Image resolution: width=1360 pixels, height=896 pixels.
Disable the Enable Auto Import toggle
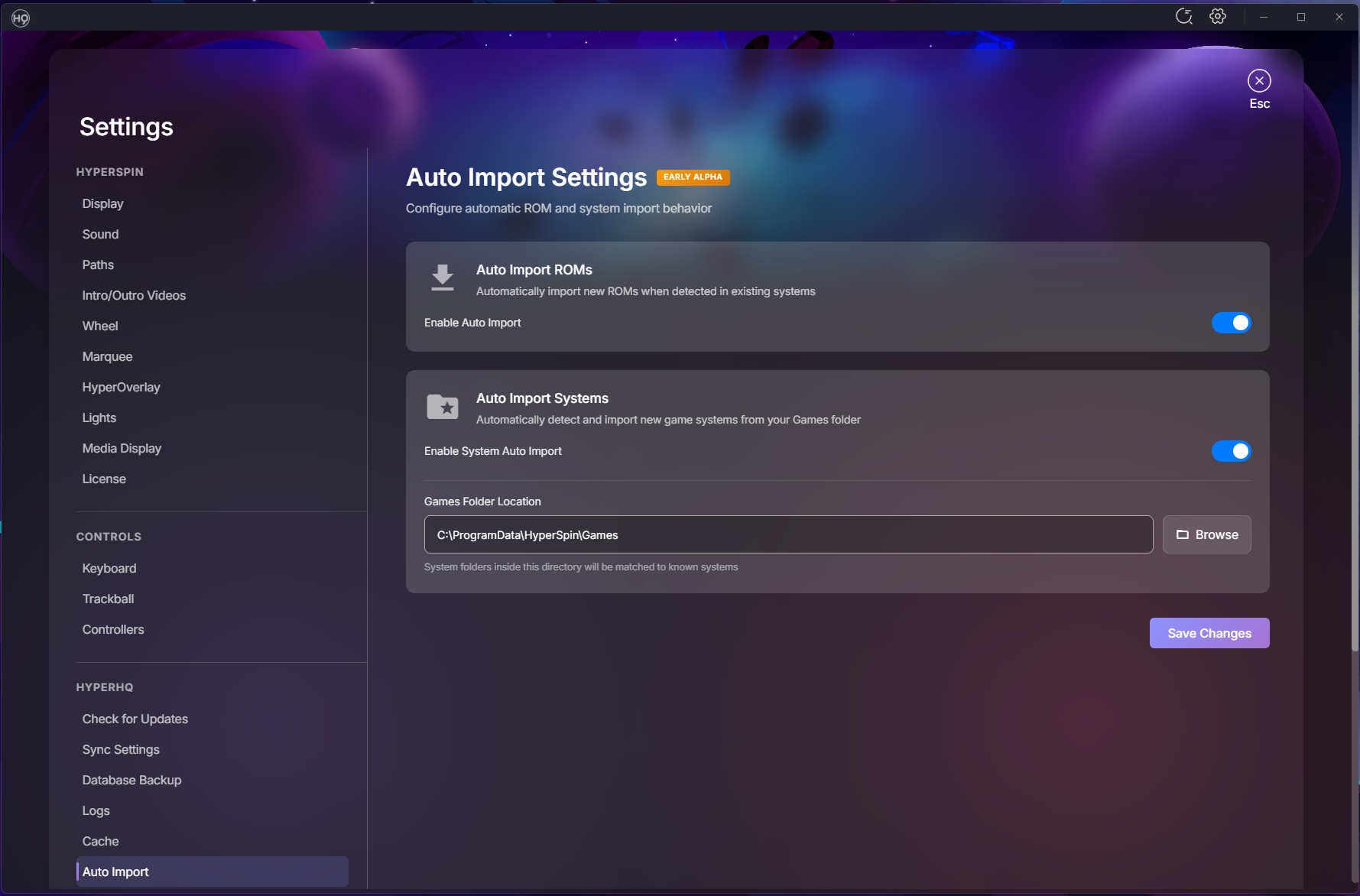click(1231, 323)
